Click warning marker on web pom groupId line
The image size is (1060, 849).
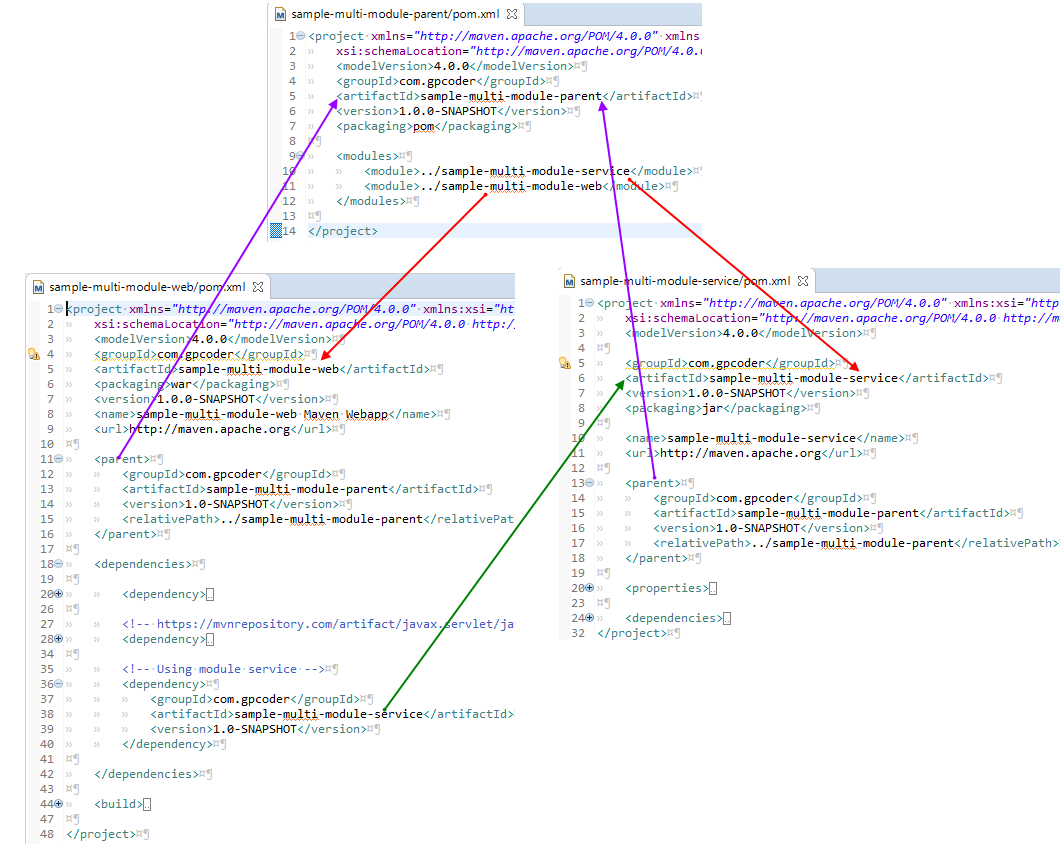33,354
